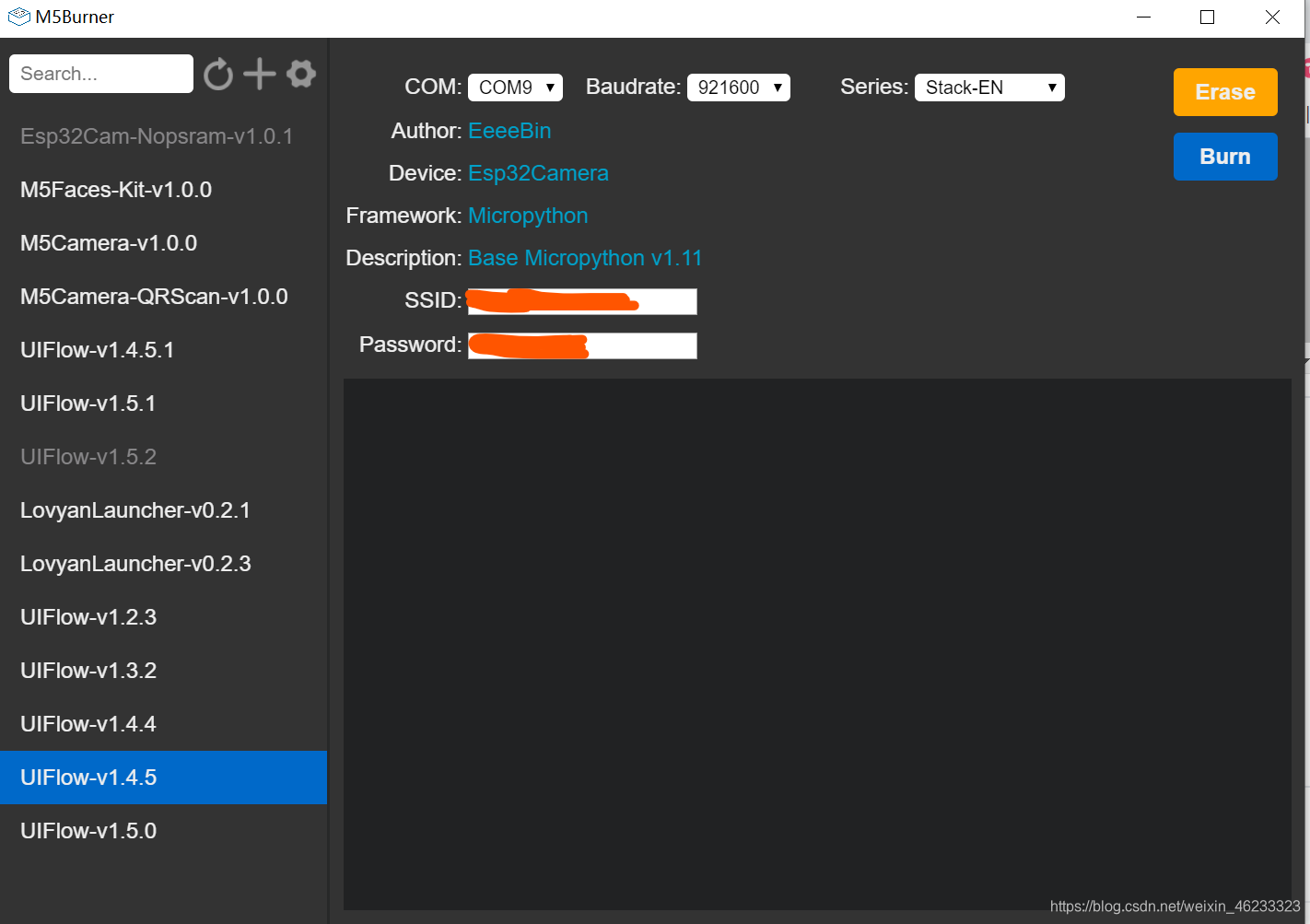
Task: Click the framework value Micropython
Action: (528, 216)
